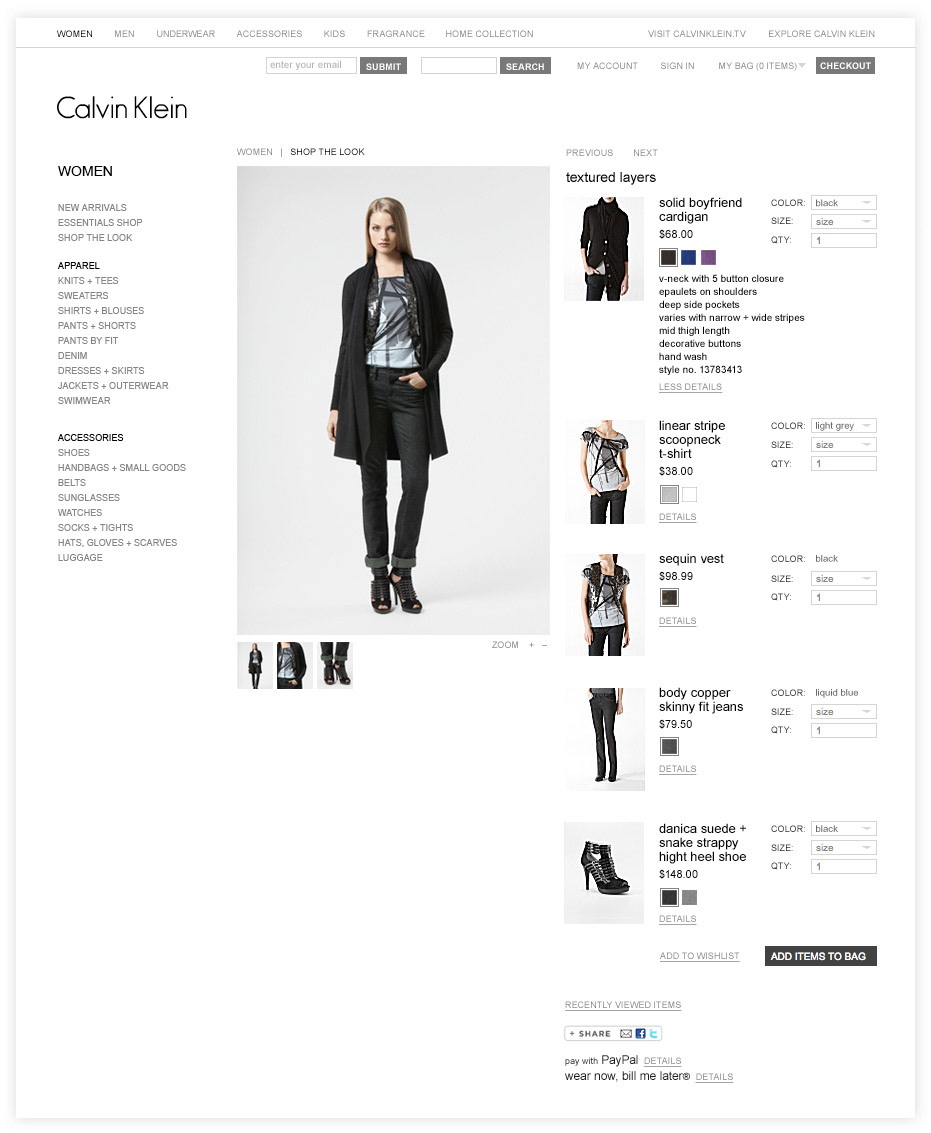Open the My Bag dropdown arrow

[802, 66]
